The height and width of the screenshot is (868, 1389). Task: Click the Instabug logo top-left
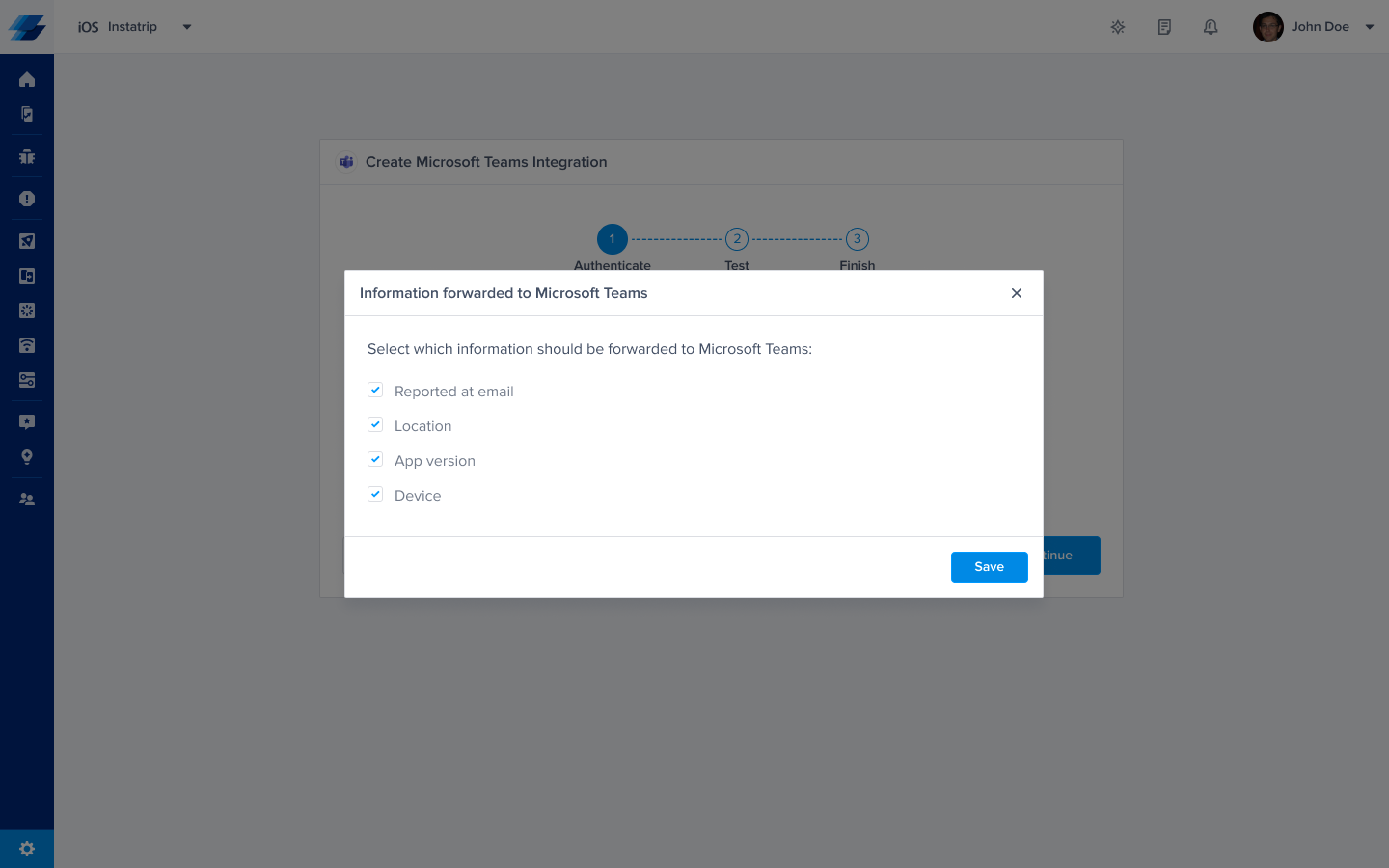[27, 27]
